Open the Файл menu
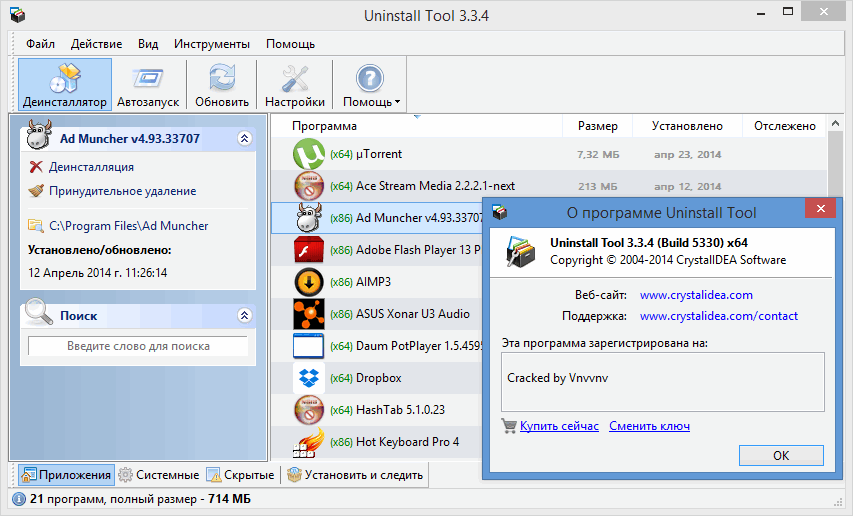 click(x=40, y=44)
